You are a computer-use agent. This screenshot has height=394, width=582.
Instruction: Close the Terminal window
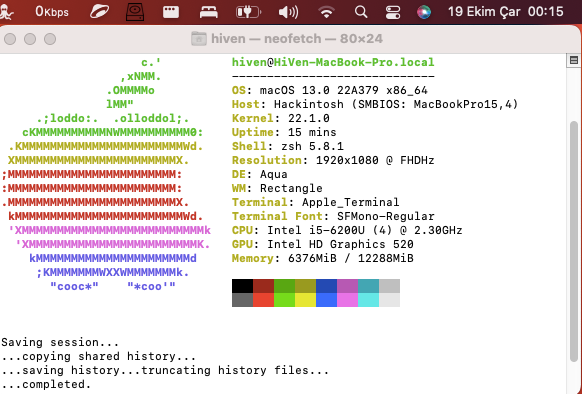coord(10,39)
